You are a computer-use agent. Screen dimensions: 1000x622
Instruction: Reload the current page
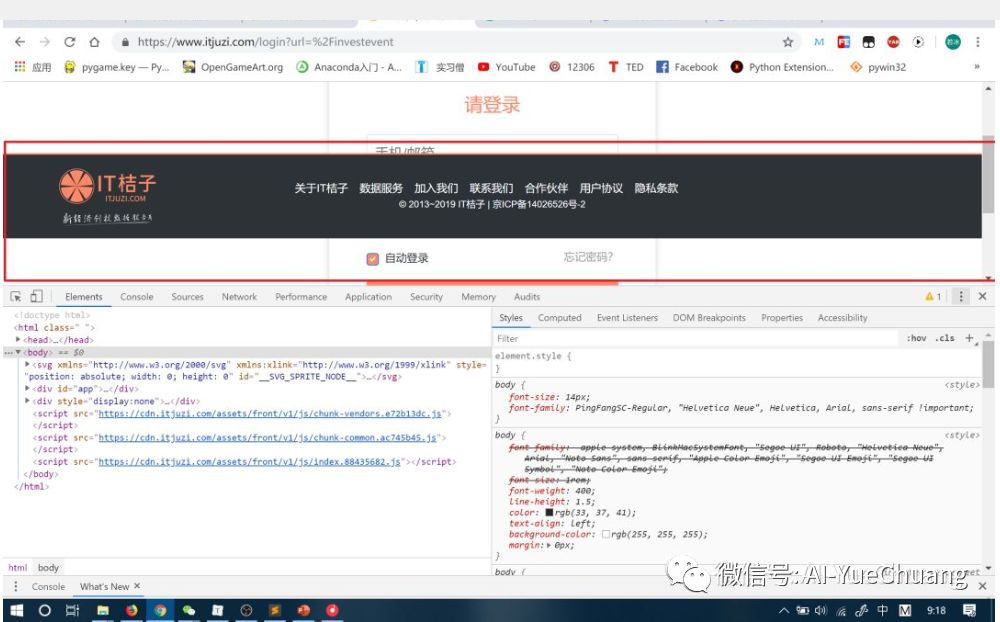click(70, 42)
